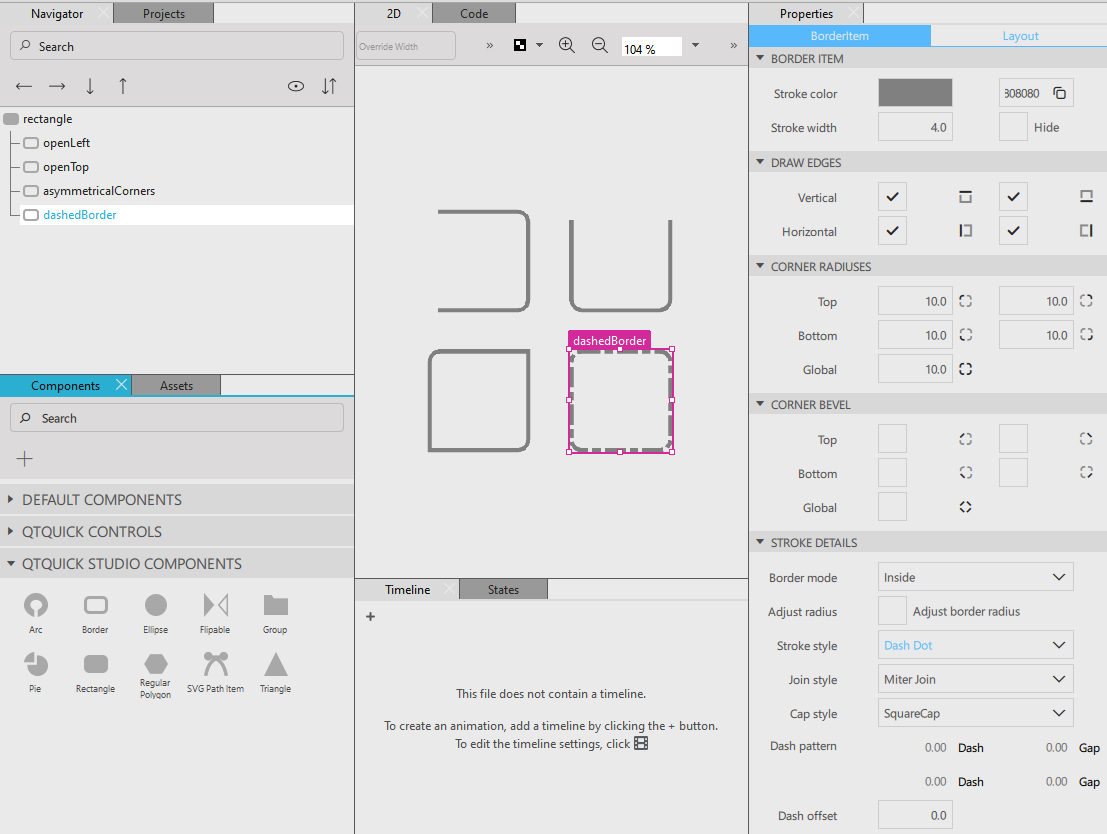Enable the Adjust border radius checkbox
Image resolution: width=1107 pixels, height=834 pixels.
[892, 611]
